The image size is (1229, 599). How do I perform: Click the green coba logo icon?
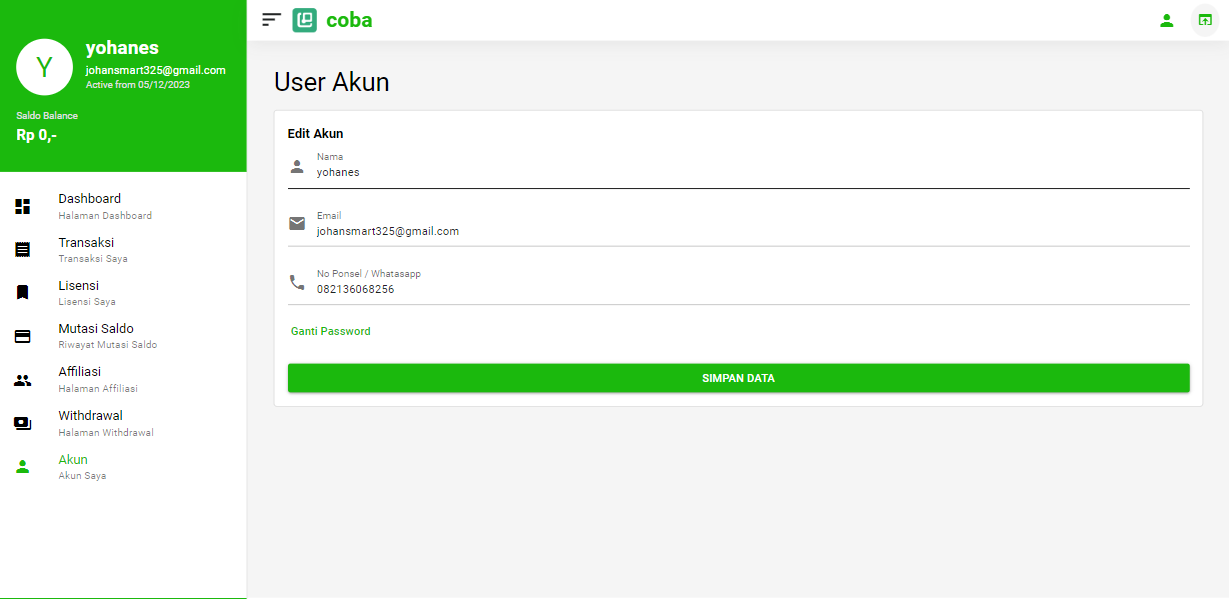tap(305, 20)
